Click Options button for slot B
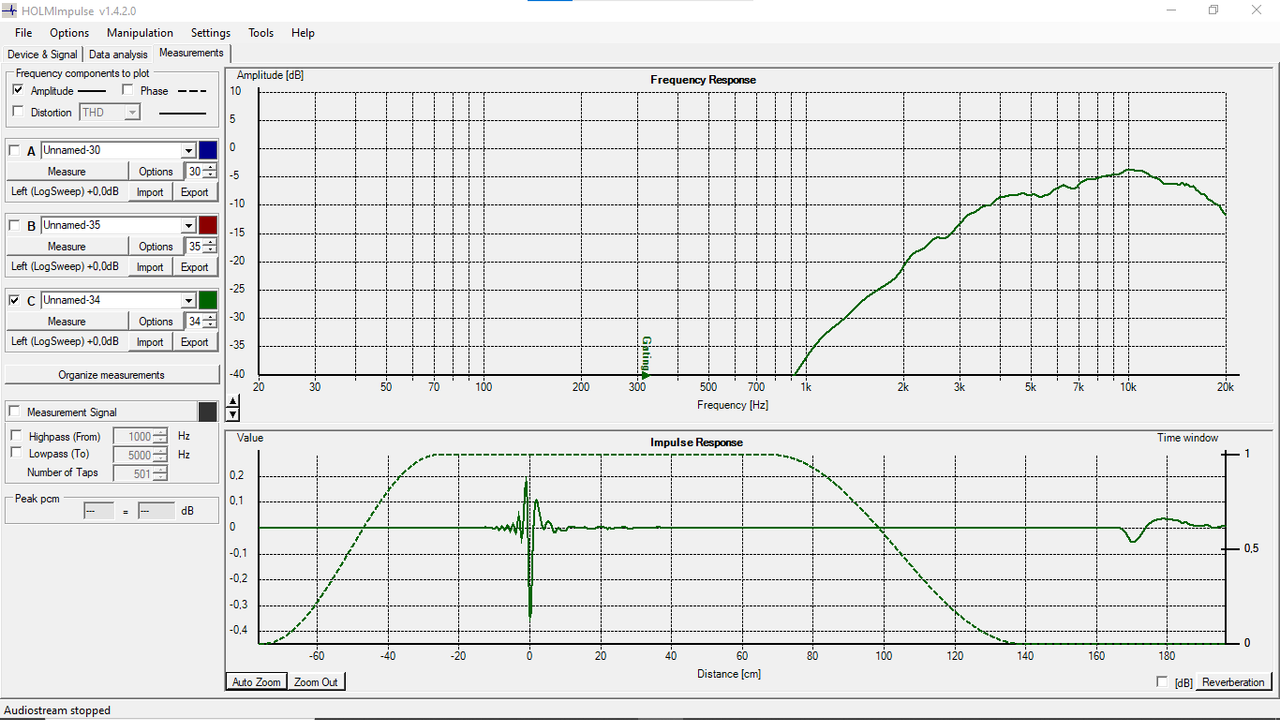Viewport: 1280px width, 720px height. coord(156,246)
